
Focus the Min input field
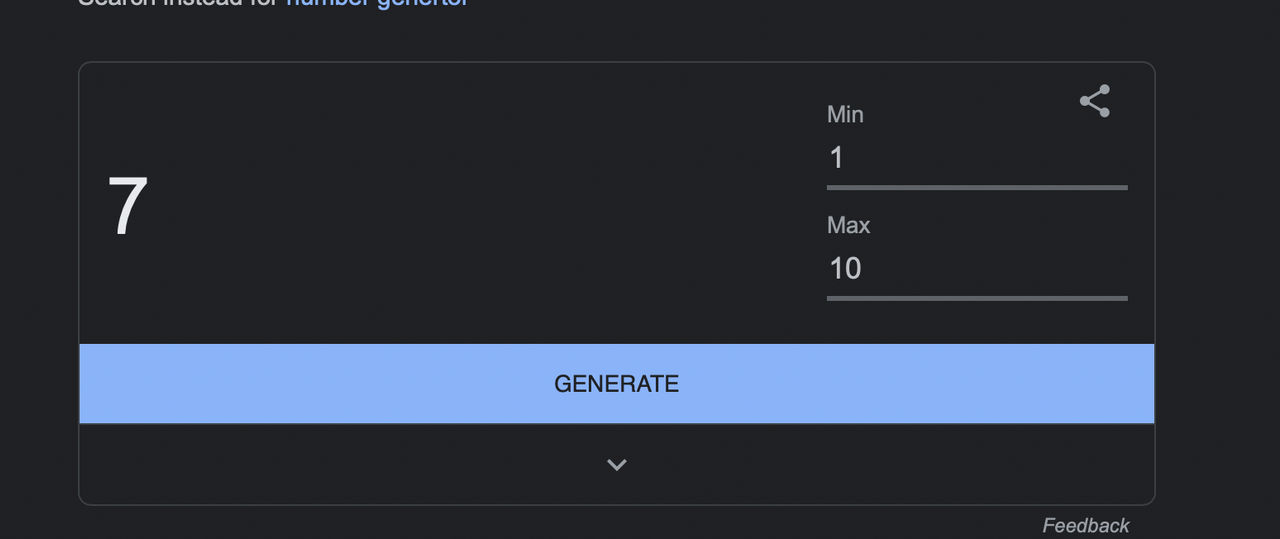click(977, 158)
